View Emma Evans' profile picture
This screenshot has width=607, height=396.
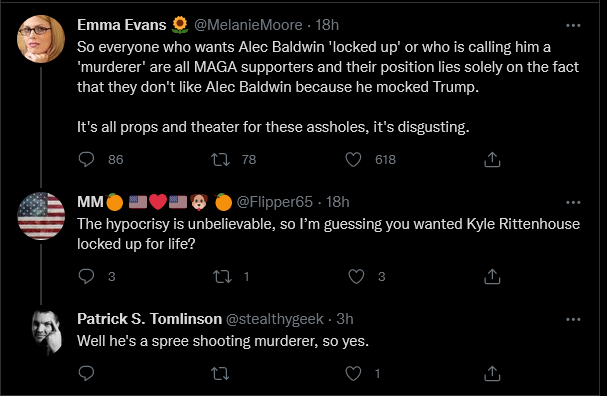[41, 39]
